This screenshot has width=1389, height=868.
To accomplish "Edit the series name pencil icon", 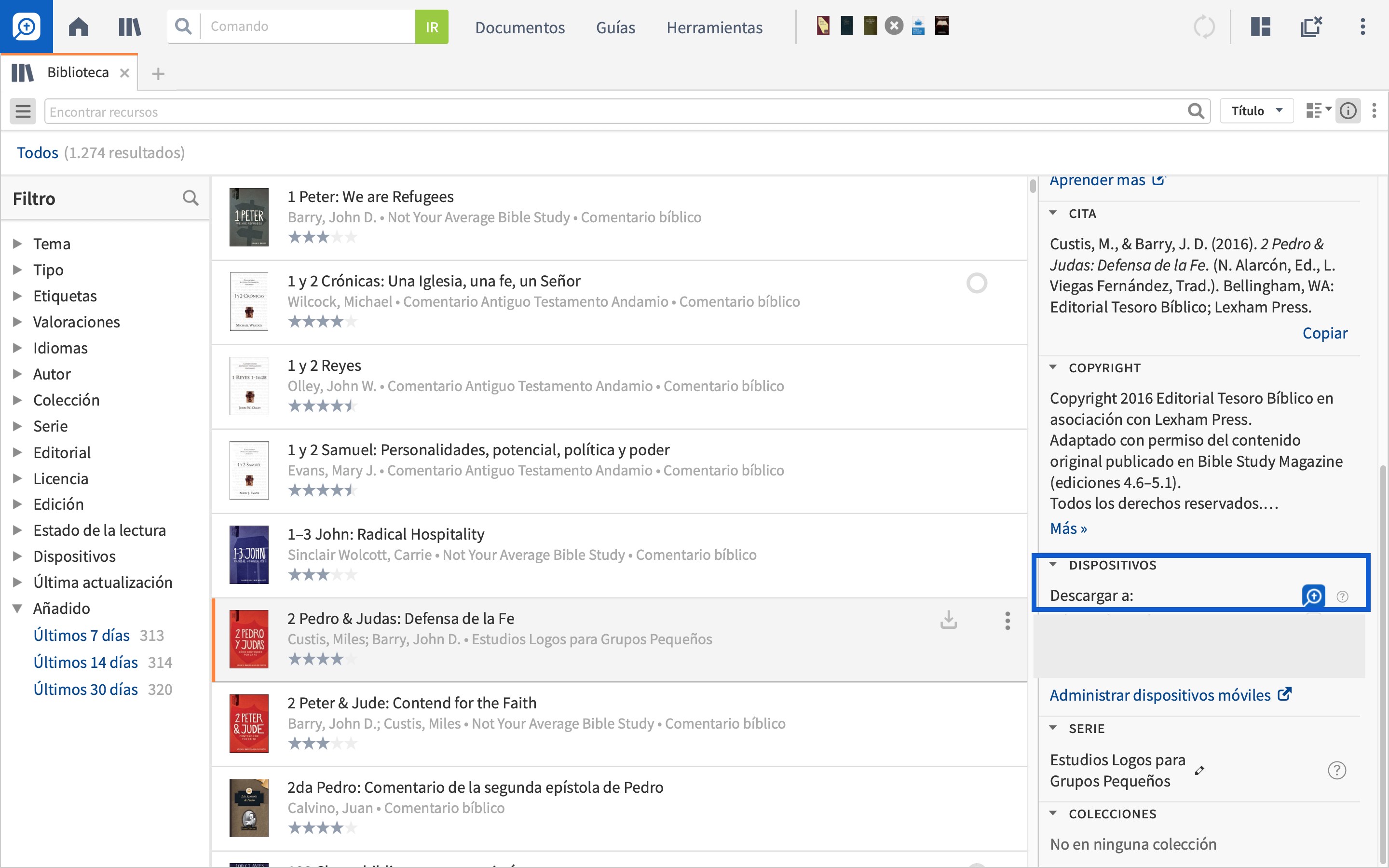I will tap(1199, 771).
